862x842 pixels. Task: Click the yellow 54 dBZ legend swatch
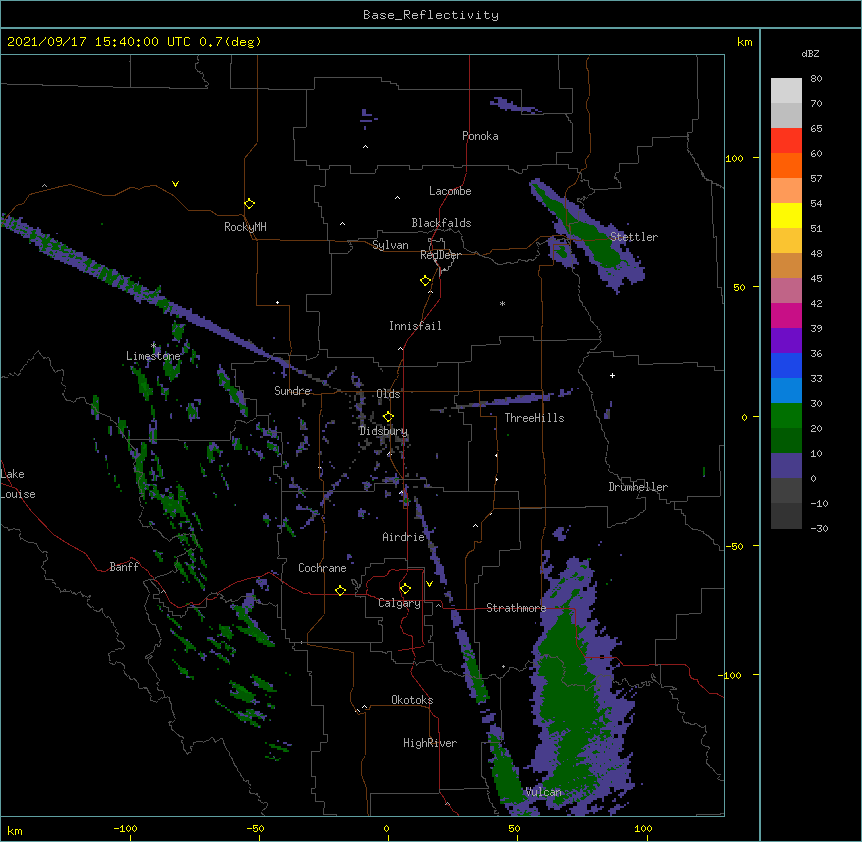(786, 215)
